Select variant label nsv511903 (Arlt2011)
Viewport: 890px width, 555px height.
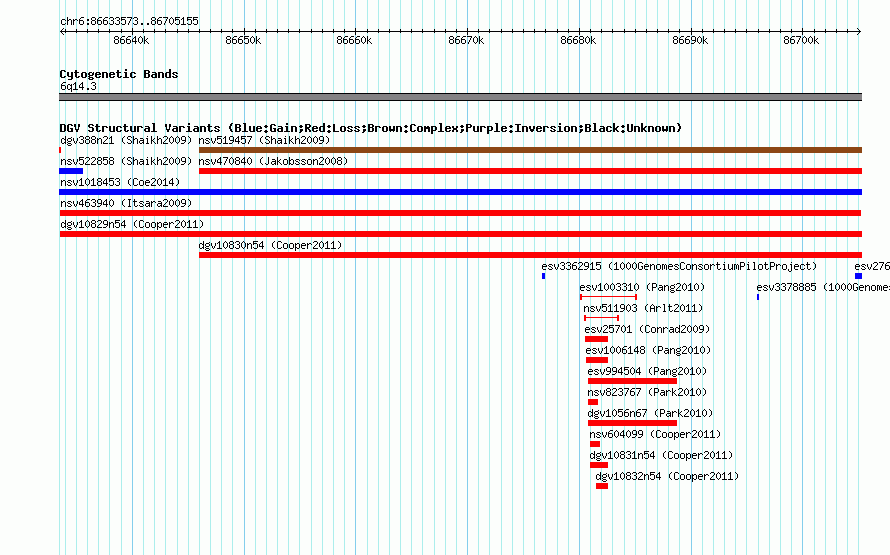tap(643, 308)
